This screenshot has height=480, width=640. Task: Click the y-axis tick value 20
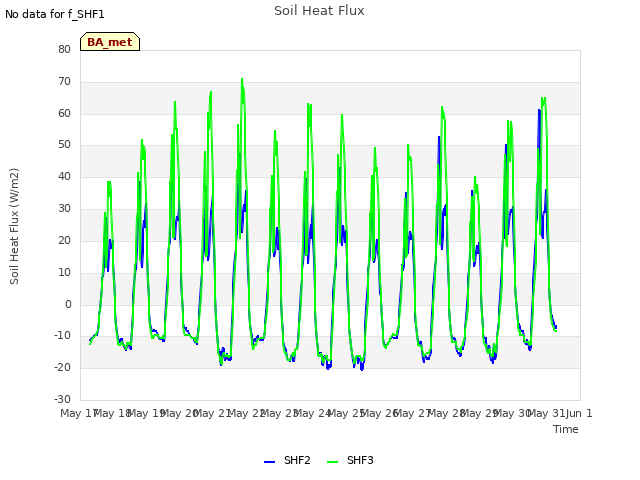(x=64, y=240)
